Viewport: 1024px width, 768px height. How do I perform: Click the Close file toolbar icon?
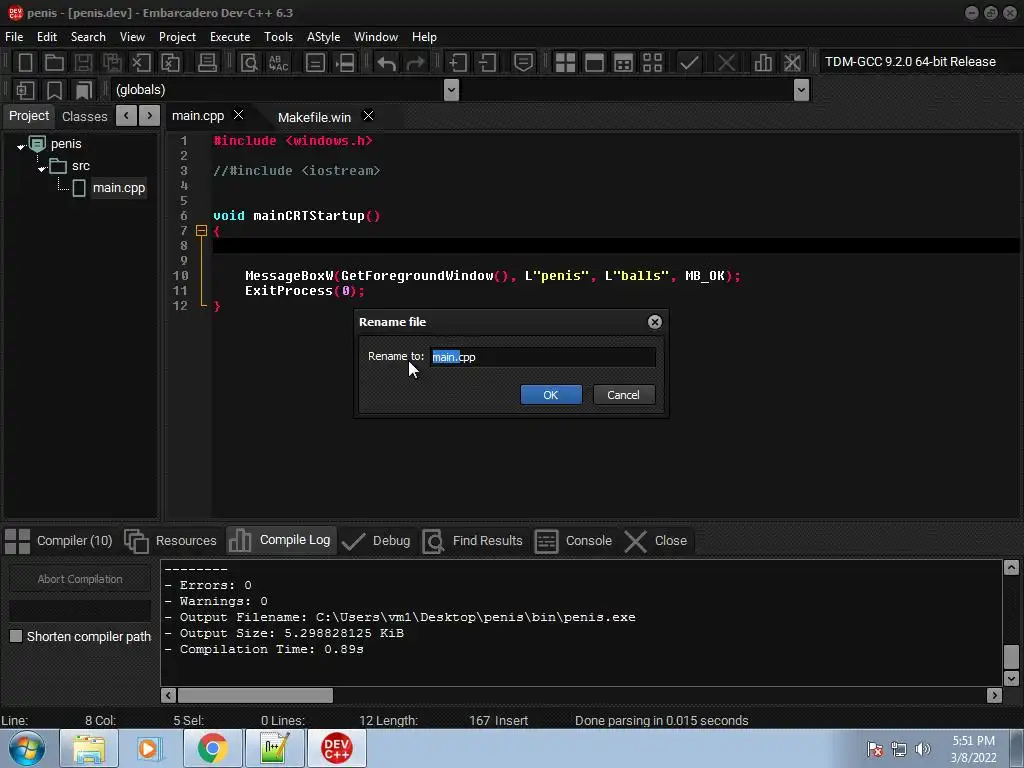(141, 62)
